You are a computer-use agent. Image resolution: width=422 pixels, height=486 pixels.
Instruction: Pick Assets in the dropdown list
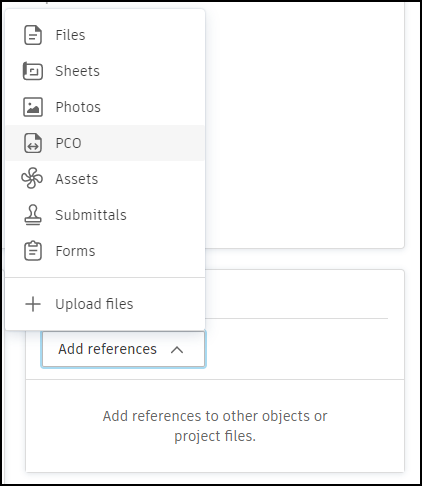click(x=105, y=179)
